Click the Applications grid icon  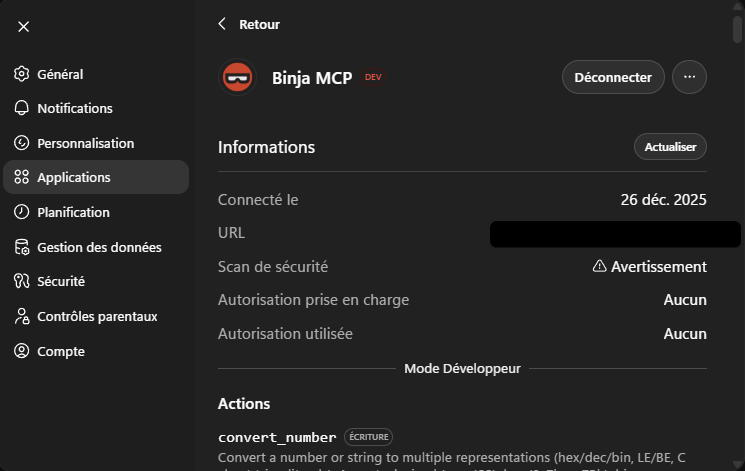[x=21, y=177]
